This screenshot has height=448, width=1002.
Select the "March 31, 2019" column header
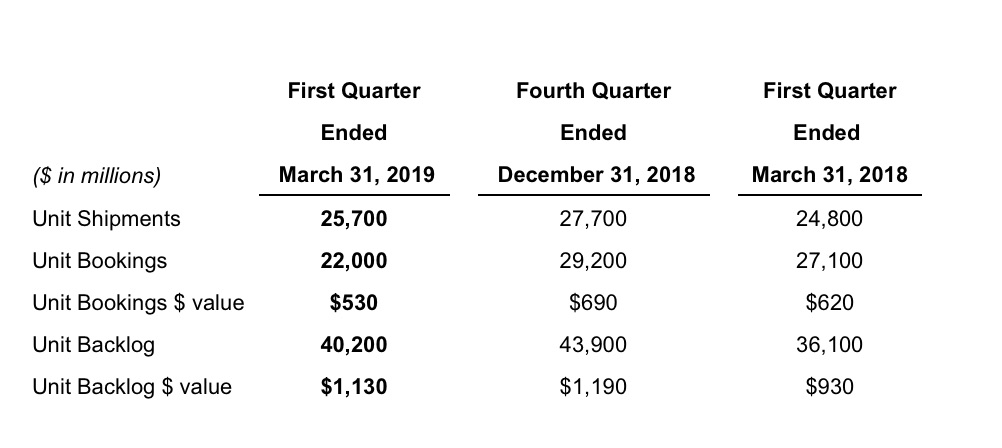356,176
